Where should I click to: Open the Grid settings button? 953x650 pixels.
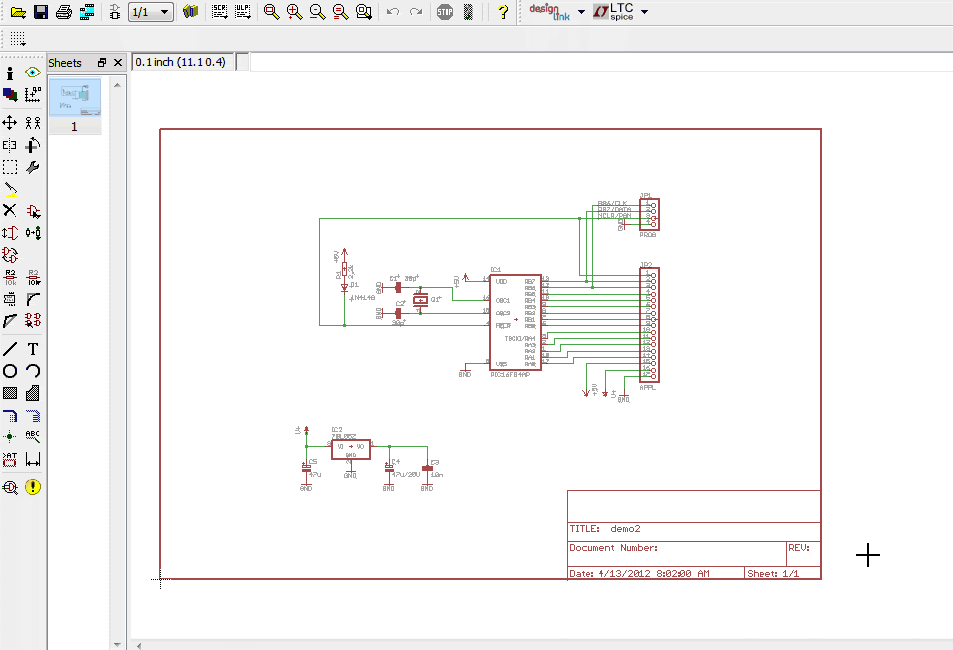point(17,39)
